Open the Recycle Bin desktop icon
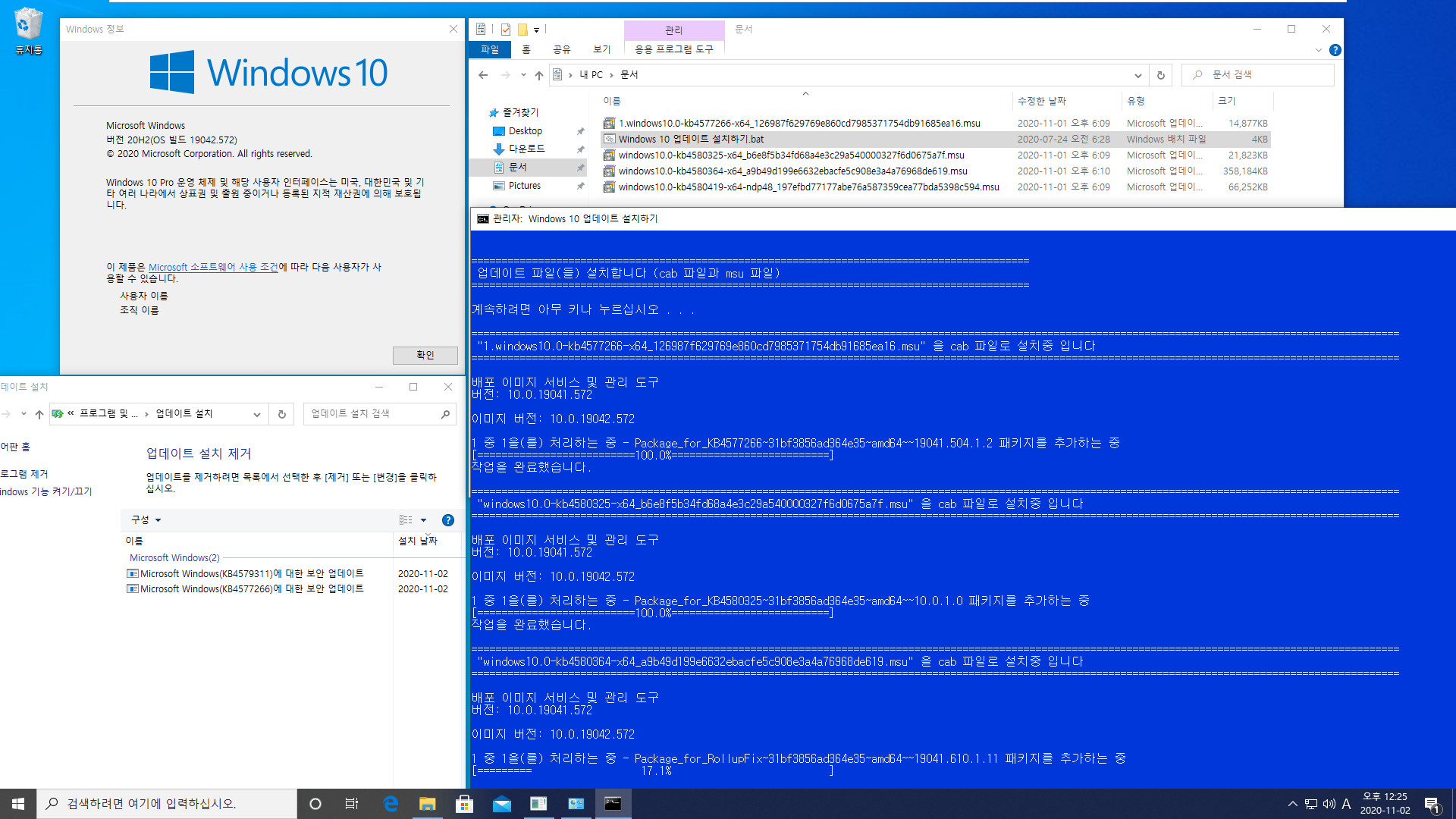1456x819 pixels. 28,30
